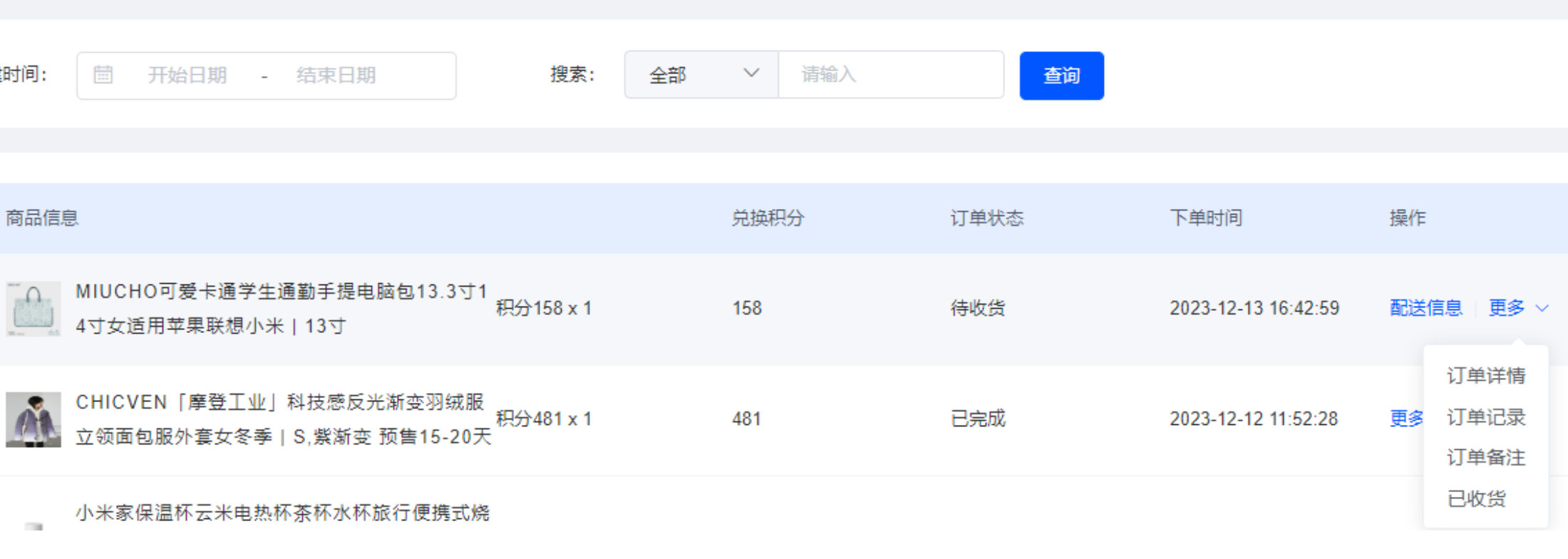Screen dimensions: 1568x559
Task: Click the 结束日期 end date field
Action: [x=336, y=75]
